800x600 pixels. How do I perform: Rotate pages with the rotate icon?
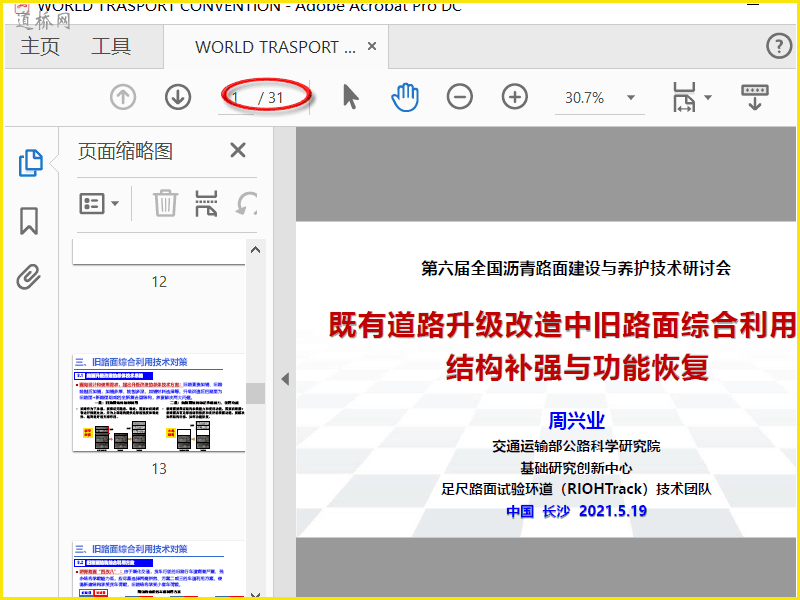(x=246, y=204)
